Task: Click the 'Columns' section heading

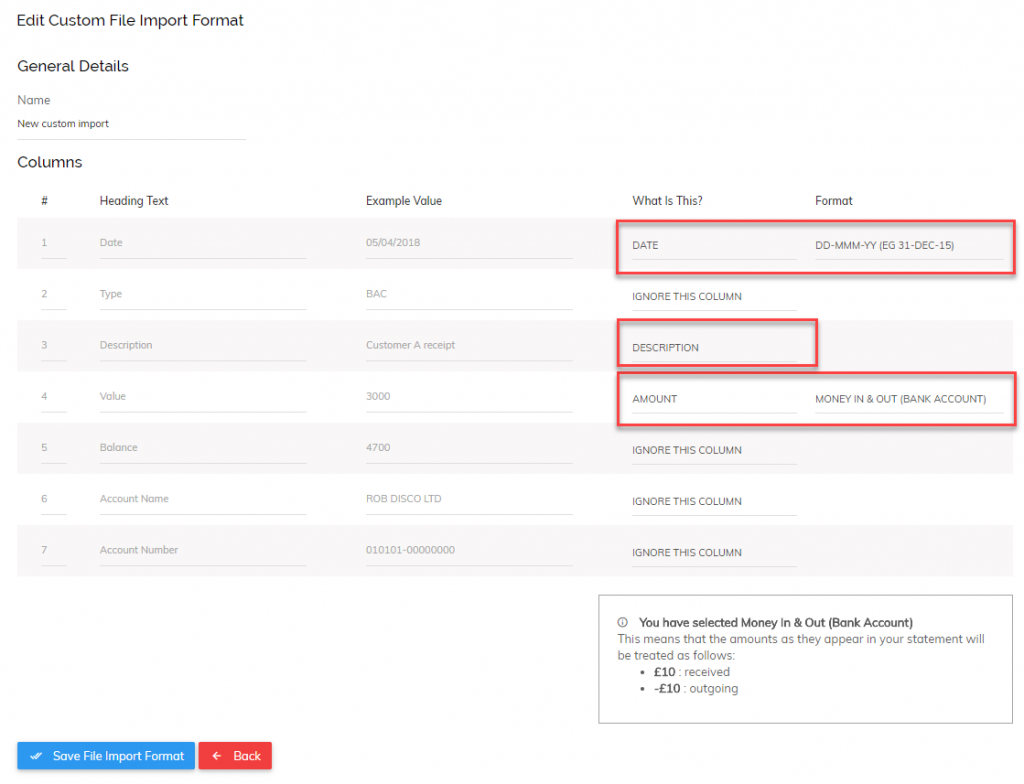Action: coord(50,162)
